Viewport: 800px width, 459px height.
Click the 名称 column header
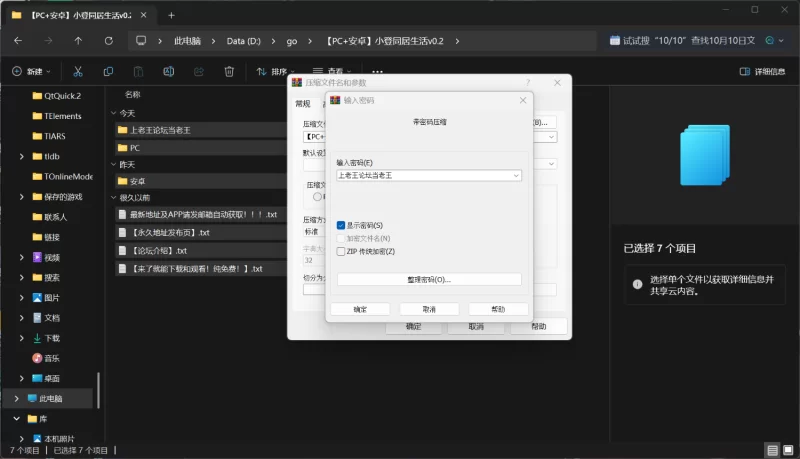tap(133, 94)
